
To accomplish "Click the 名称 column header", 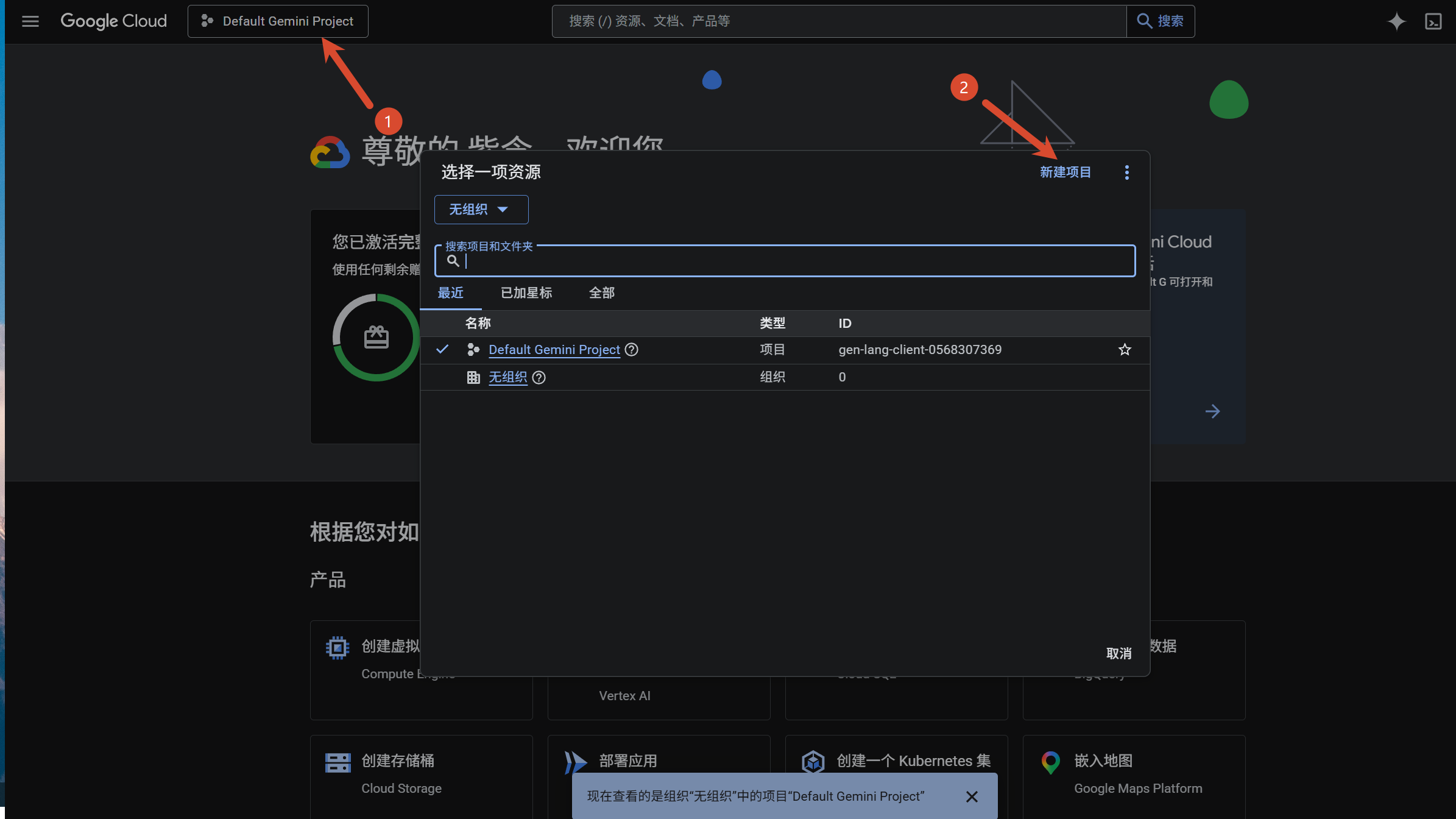I will tap(478, 324).
